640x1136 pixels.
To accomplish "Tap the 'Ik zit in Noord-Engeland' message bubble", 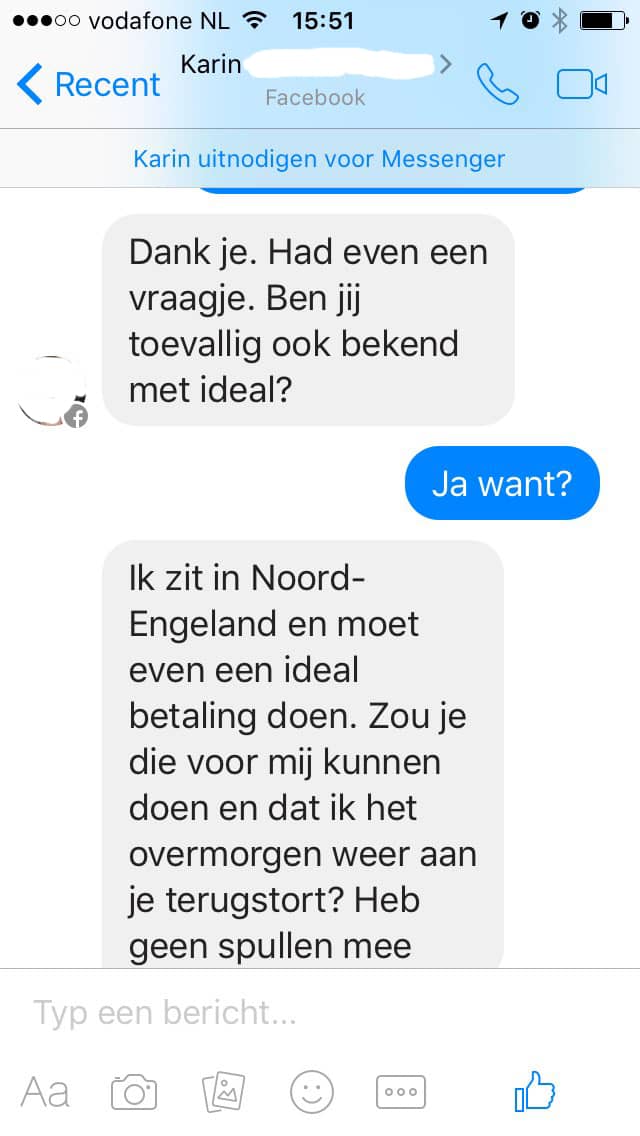I will point(302,755).
